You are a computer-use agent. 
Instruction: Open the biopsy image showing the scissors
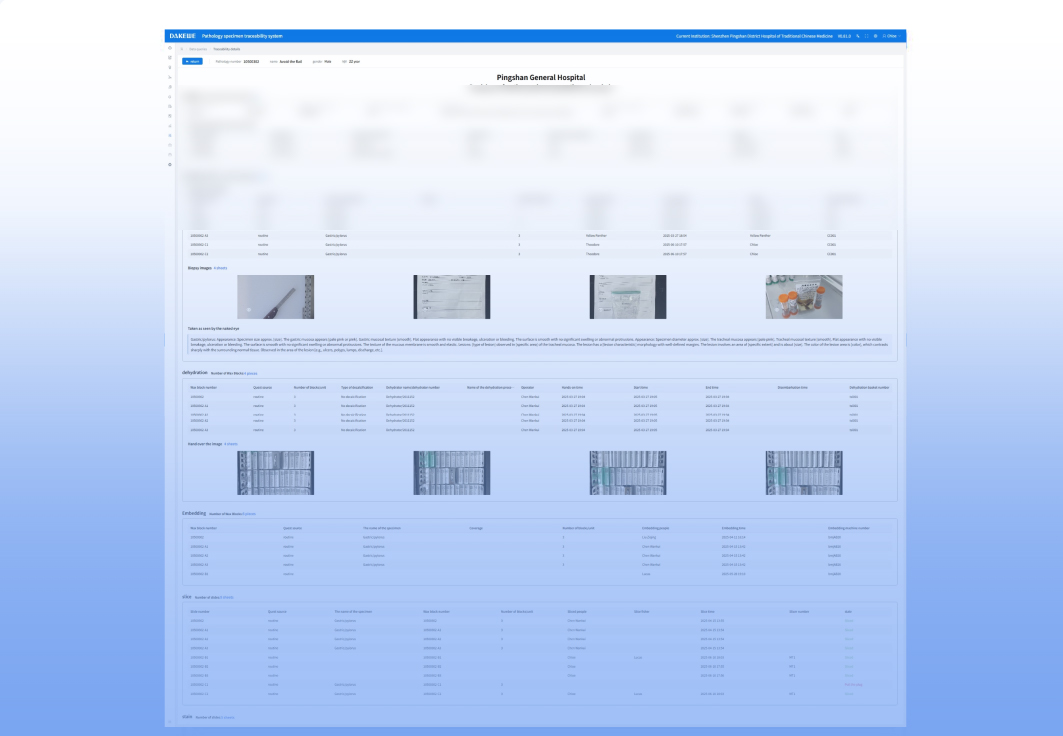point(275,297)
